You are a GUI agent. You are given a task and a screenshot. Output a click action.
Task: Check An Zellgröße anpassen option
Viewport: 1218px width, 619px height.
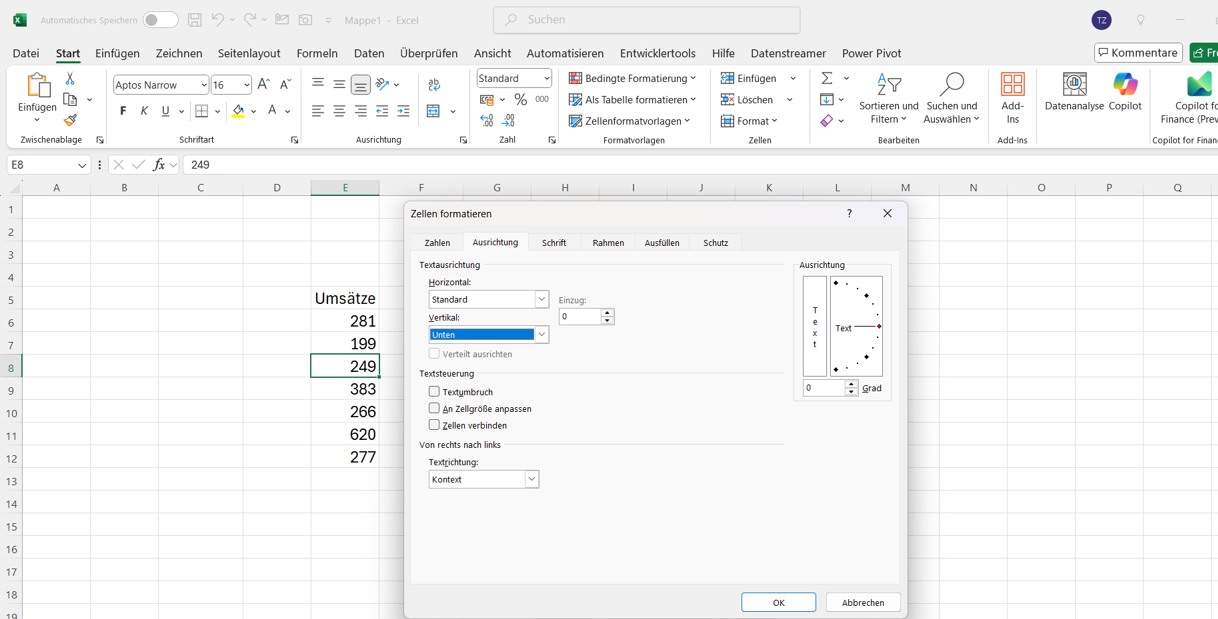(434, 408)
